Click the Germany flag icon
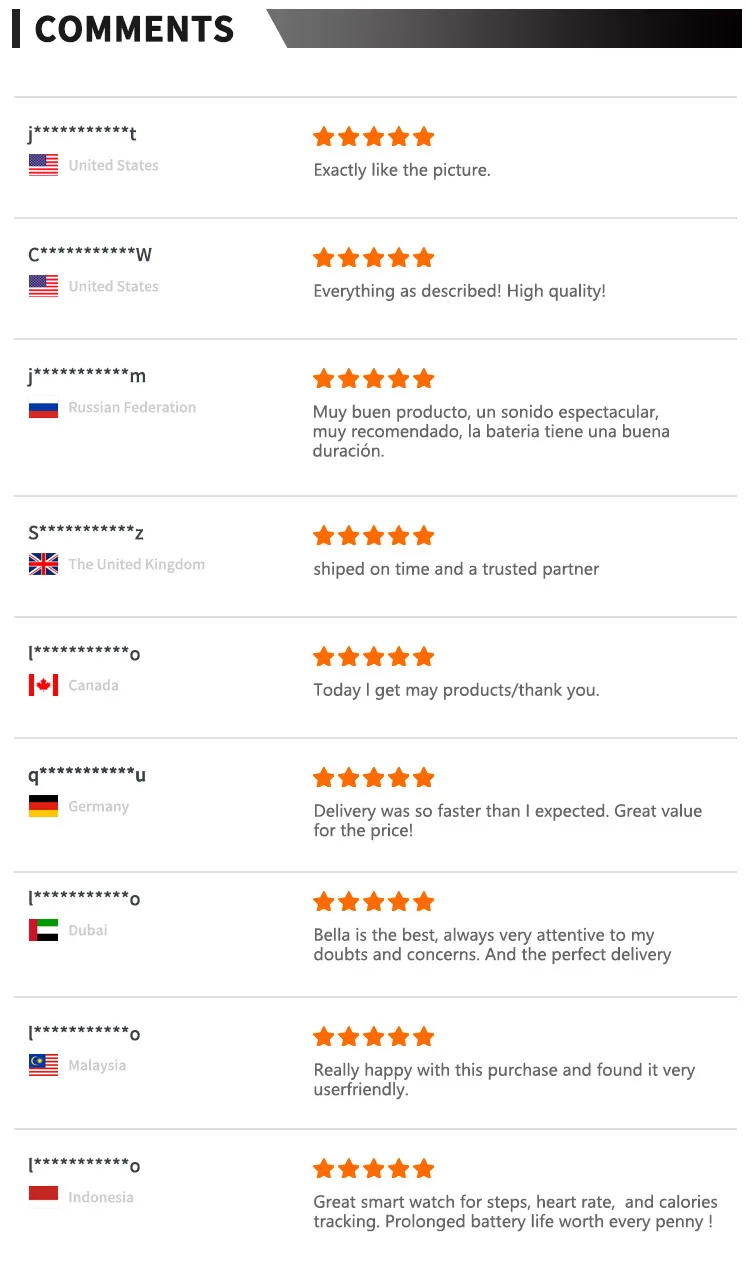This screenshot has width=750, height=1265. click(x=43, y=806)
